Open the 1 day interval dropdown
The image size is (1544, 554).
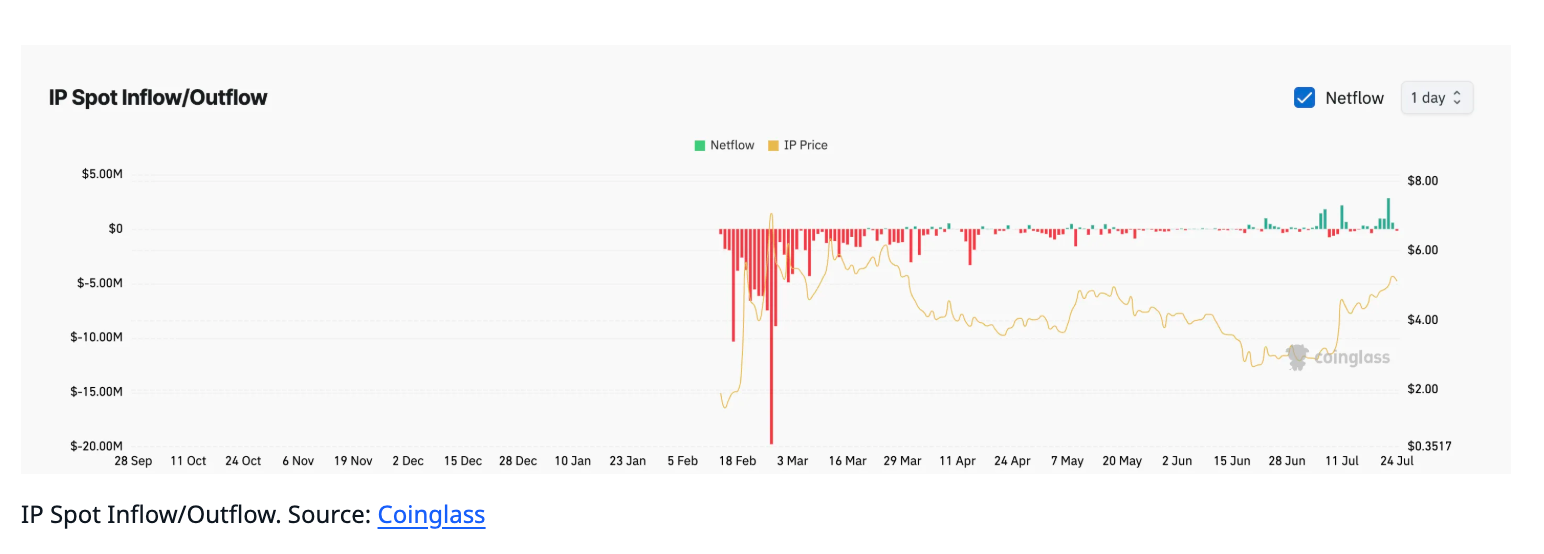[x=1436, y=98]
